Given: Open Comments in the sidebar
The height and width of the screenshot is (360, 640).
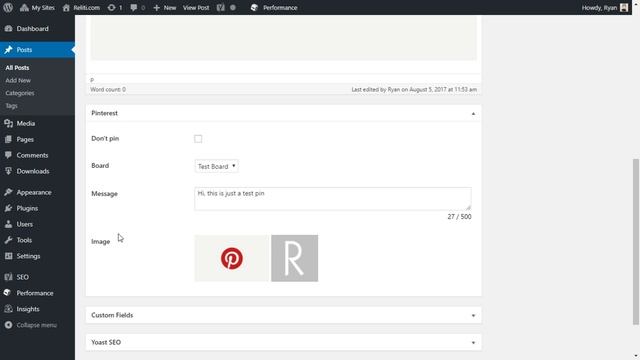Looking at the screenshot, I should [x=37, y=155].
